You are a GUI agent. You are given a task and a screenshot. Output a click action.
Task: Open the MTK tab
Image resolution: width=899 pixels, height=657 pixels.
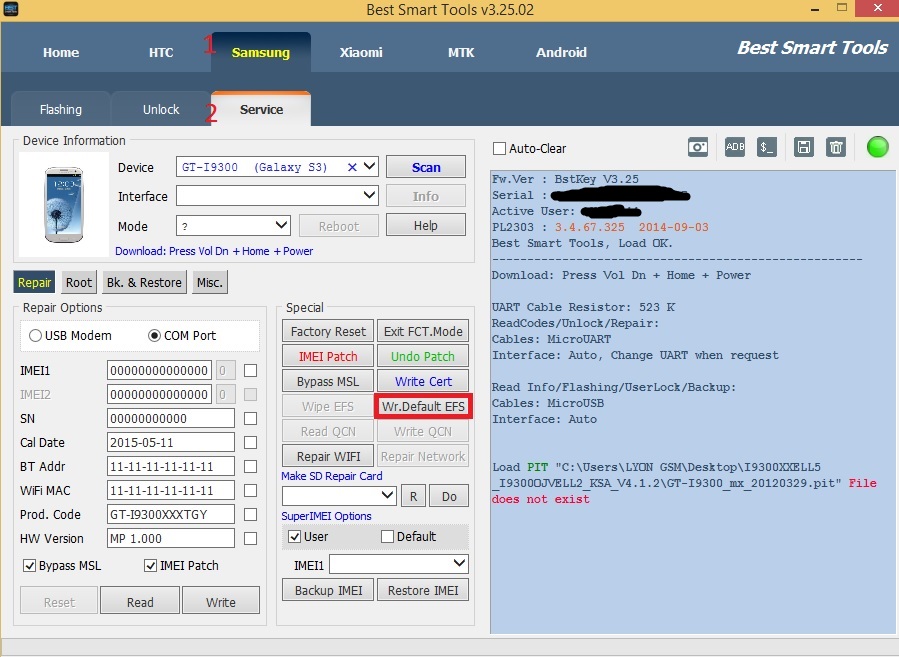[461, 52]
